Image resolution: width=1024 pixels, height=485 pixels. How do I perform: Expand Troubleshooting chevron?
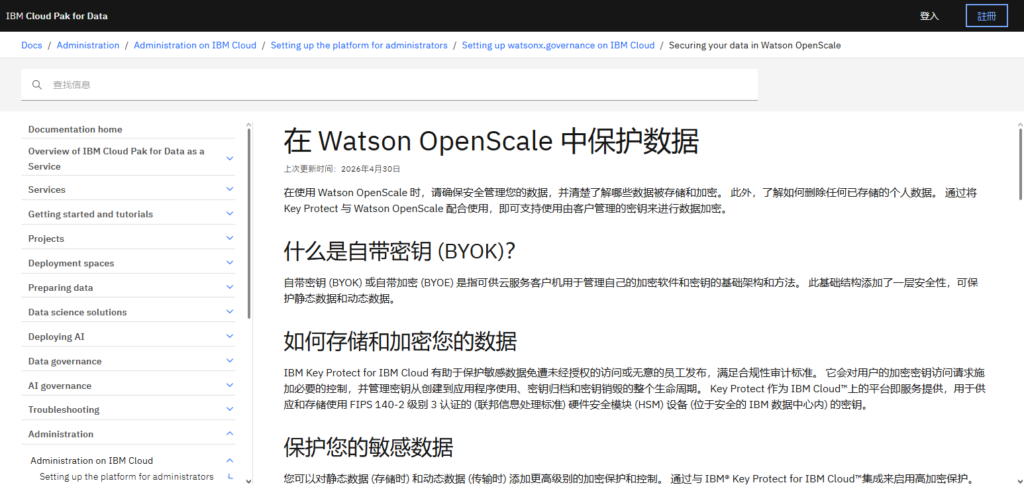[x=229, y=409]
